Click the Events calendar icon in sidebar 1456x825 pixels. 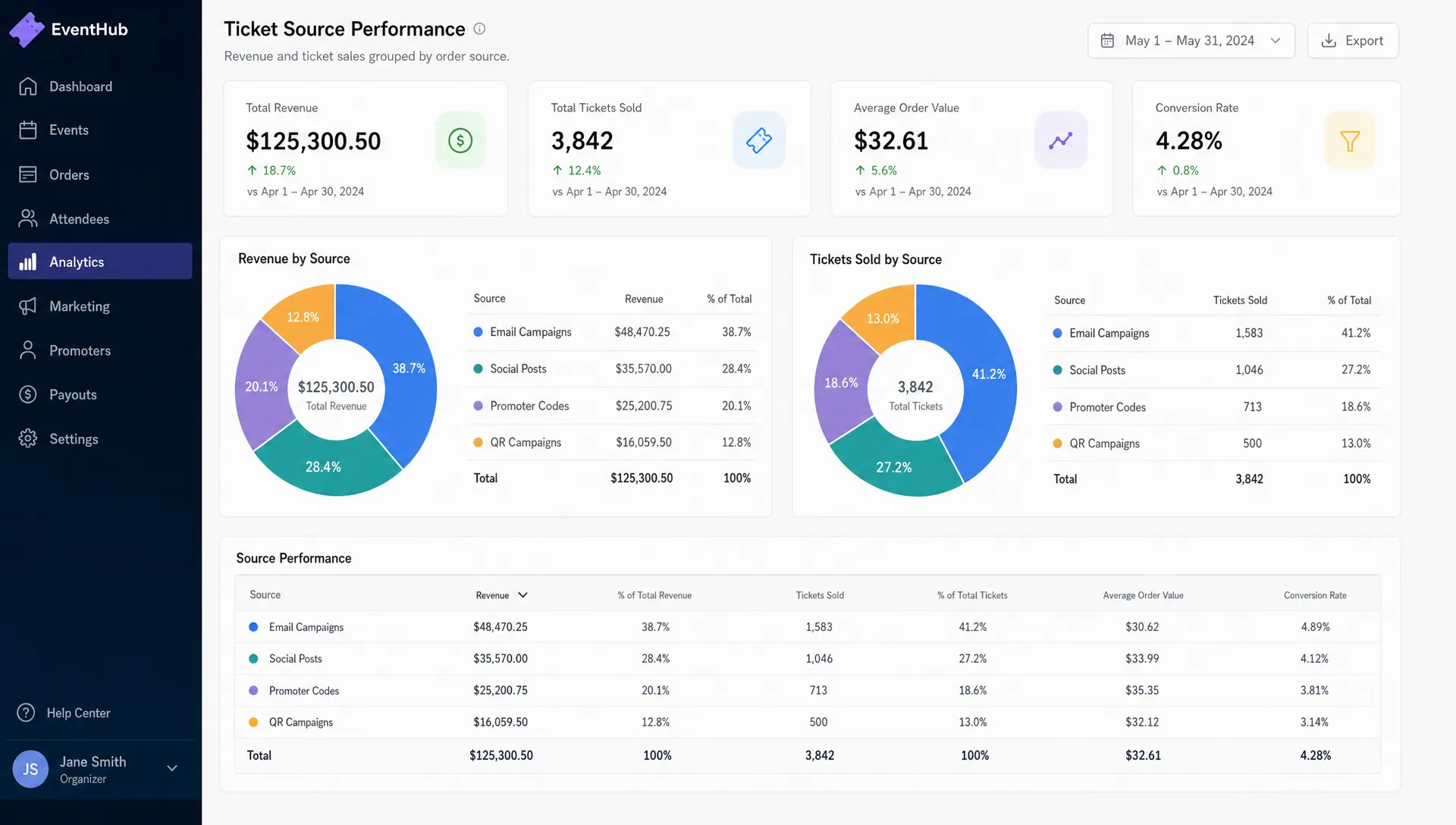[28, 130]
